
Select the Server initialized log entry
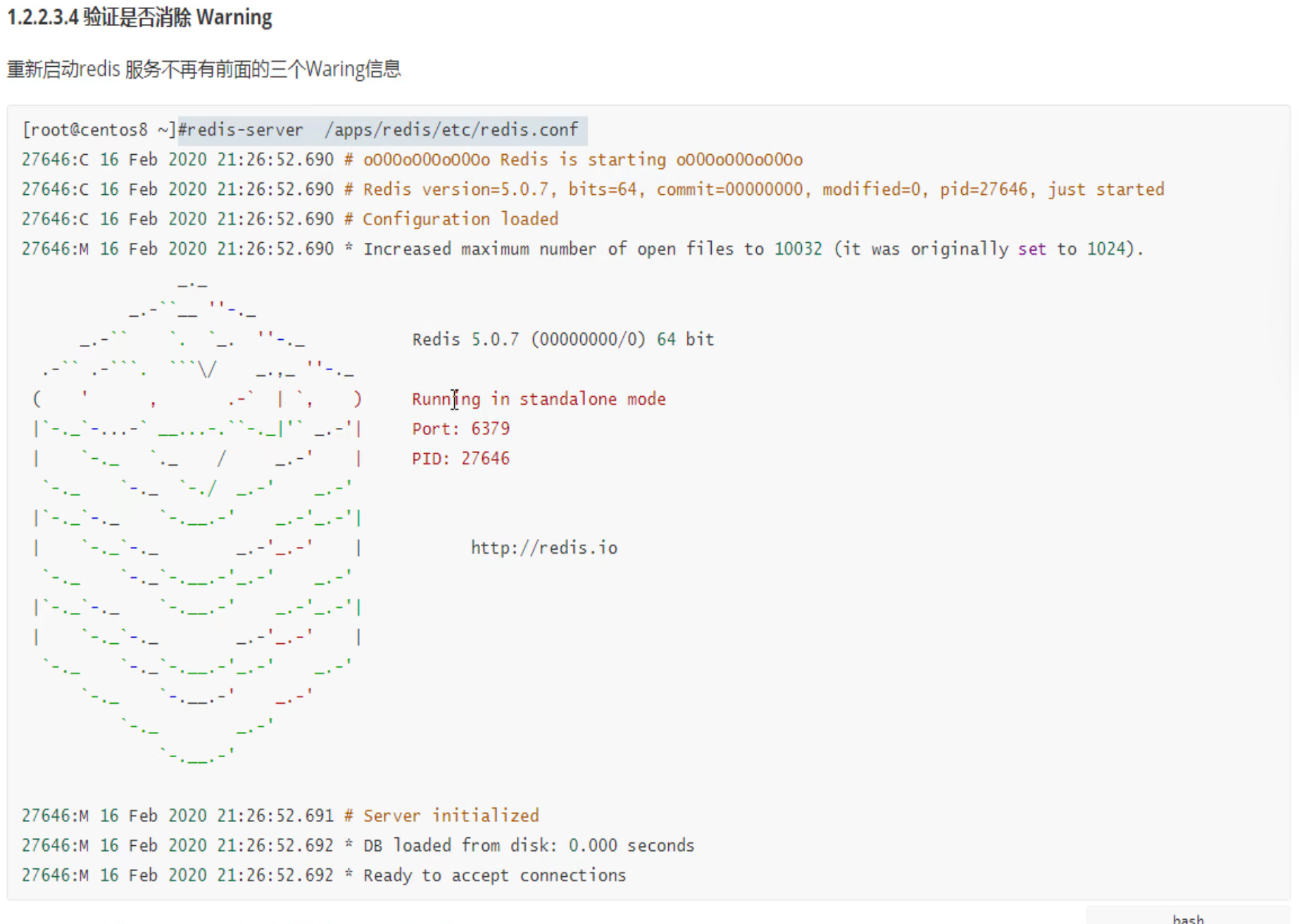click(x=280, y=816)
